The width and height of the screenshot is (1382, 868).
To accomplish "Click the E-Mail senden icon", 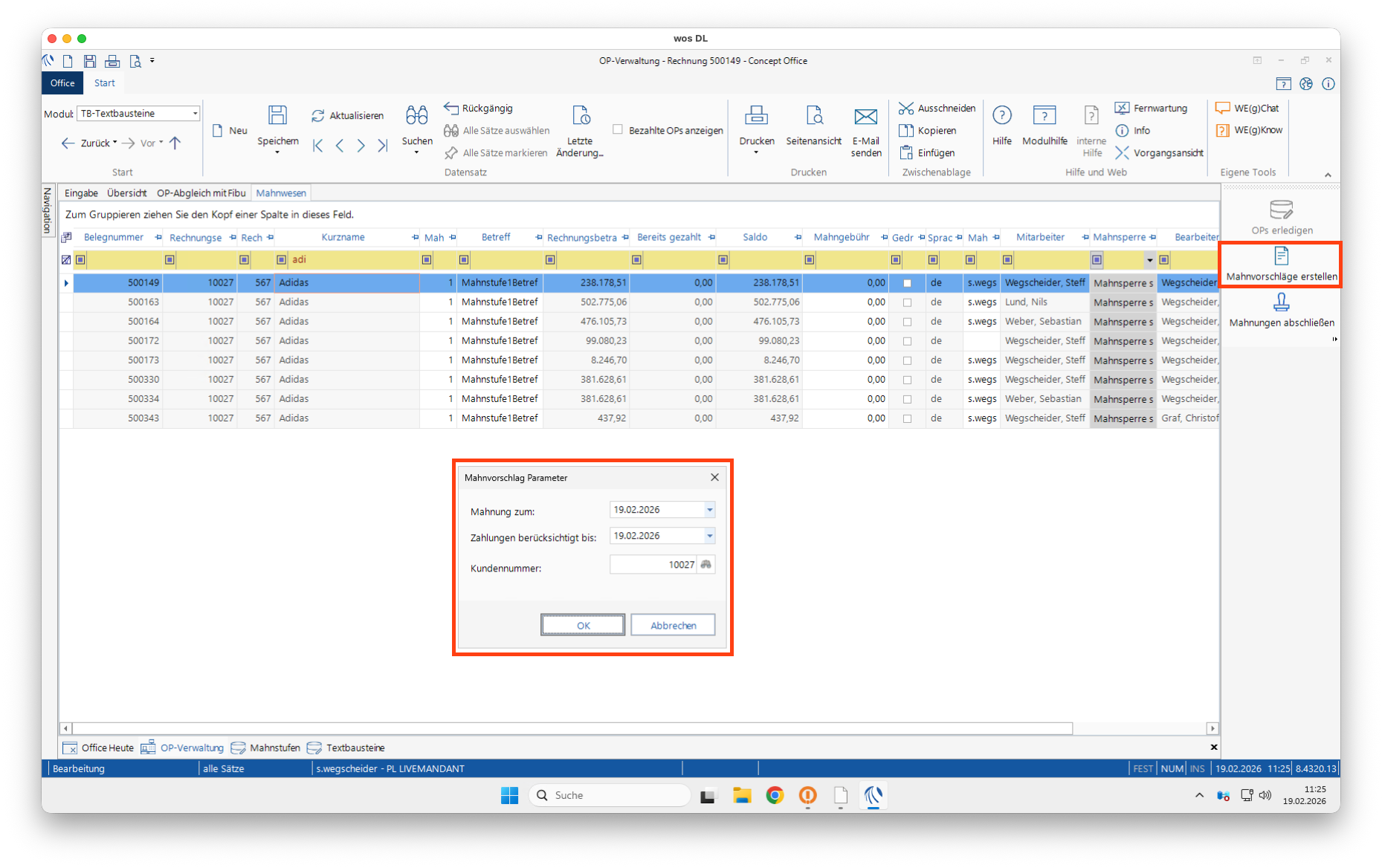I will [865, 116].
